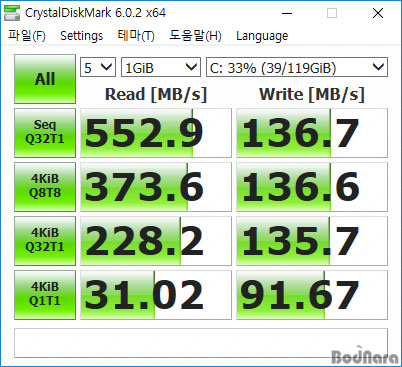Open the 파일(F) menu
The height and width of the screenshot is (367, 402).
pyautogui.click(x=27, y=36)
